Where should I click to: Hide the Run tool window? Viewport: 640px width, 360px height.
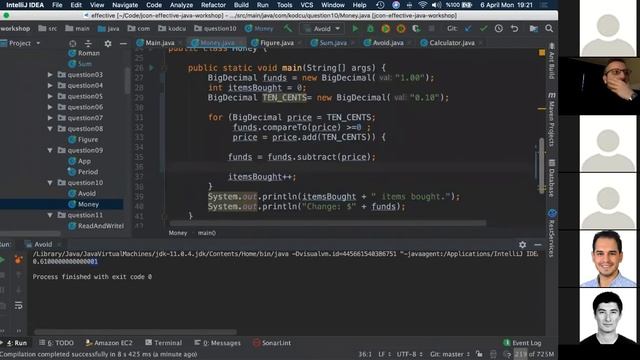pyautogui.click(x=538, y=244)
